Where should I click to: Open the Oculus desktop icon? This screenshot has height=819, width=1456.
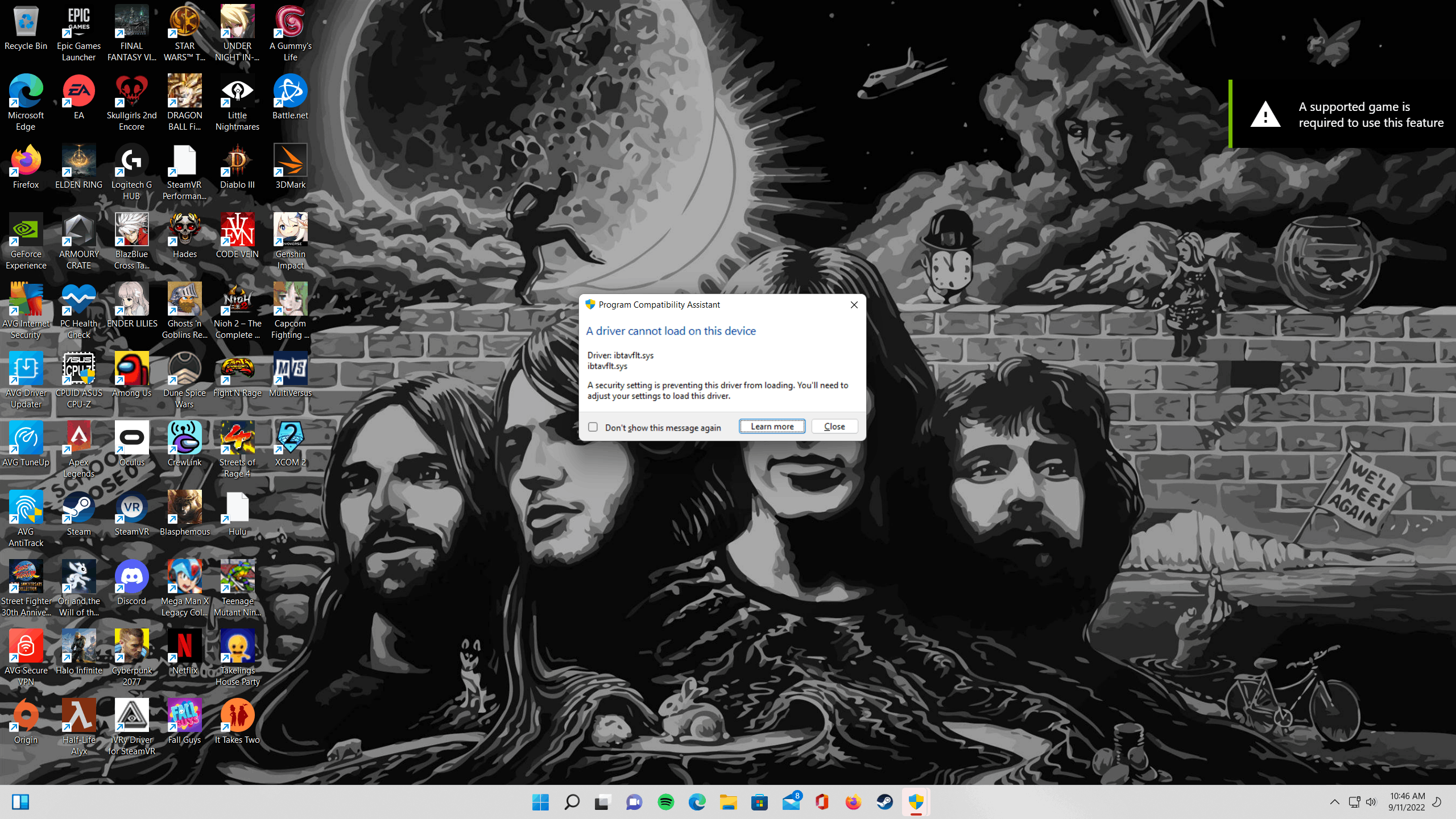click(131, 439)
